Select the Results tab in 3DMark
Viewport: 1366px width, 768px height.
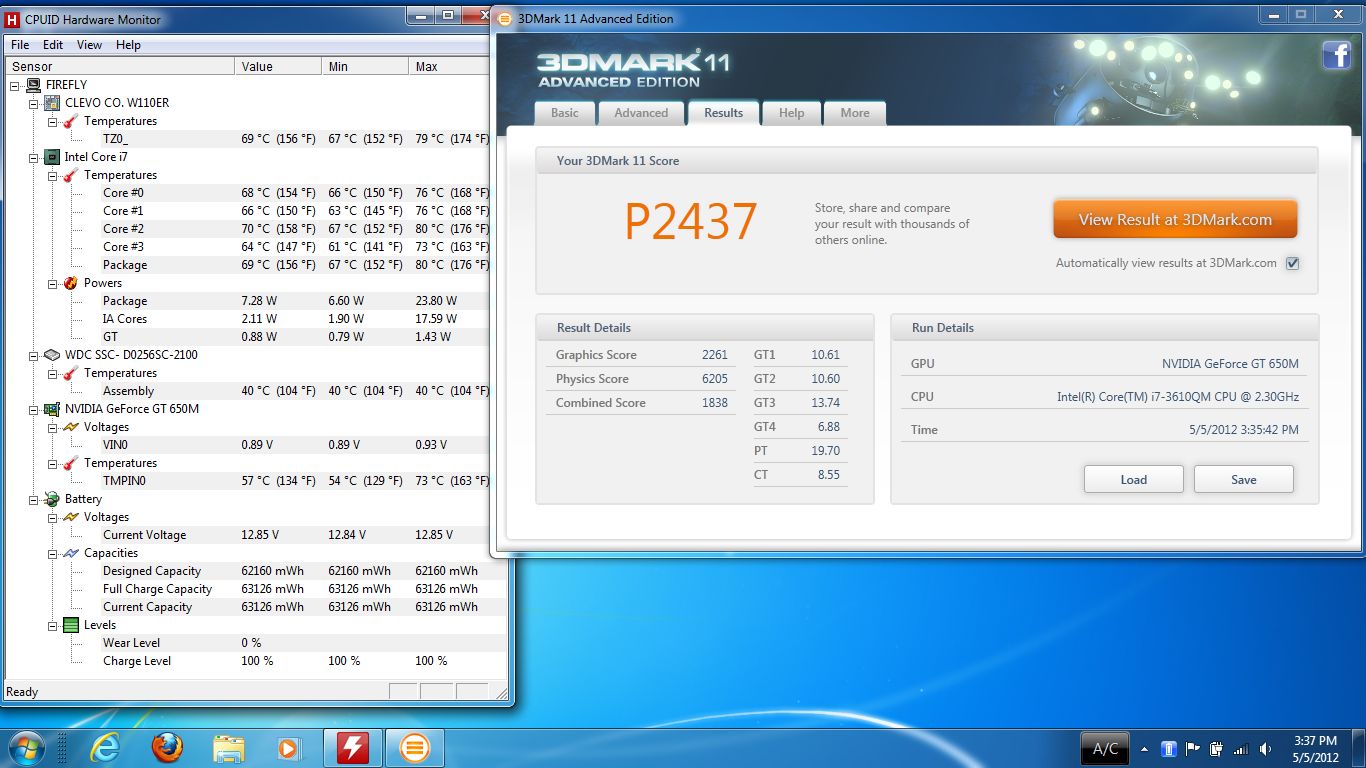(724, 113)
